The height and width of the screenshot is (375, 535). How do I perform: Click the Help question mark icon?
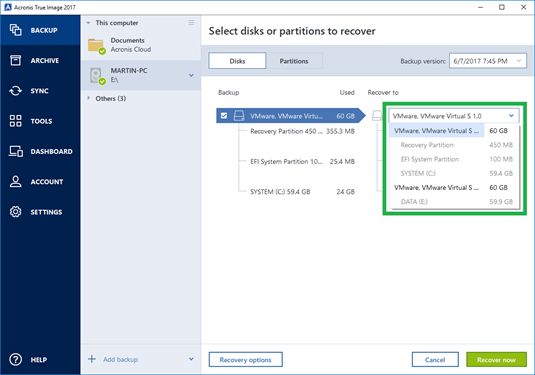(x=15, y=359)
